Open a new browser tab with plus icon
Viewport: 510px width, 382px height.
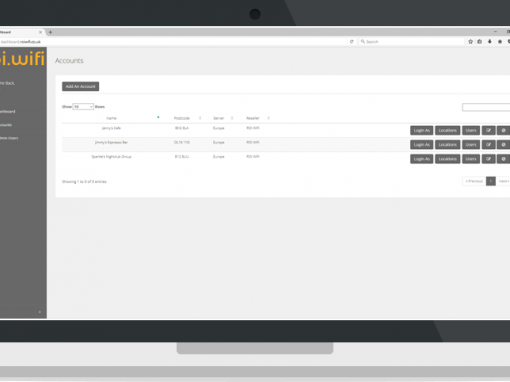tap(50, 32)
